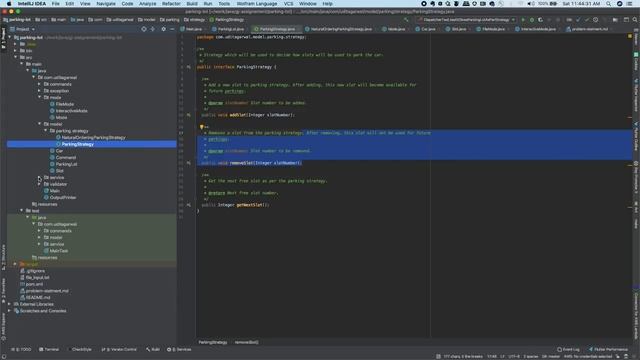Run the selected configuration with the green arrow

pyautogui.click(x=523, y=20)
